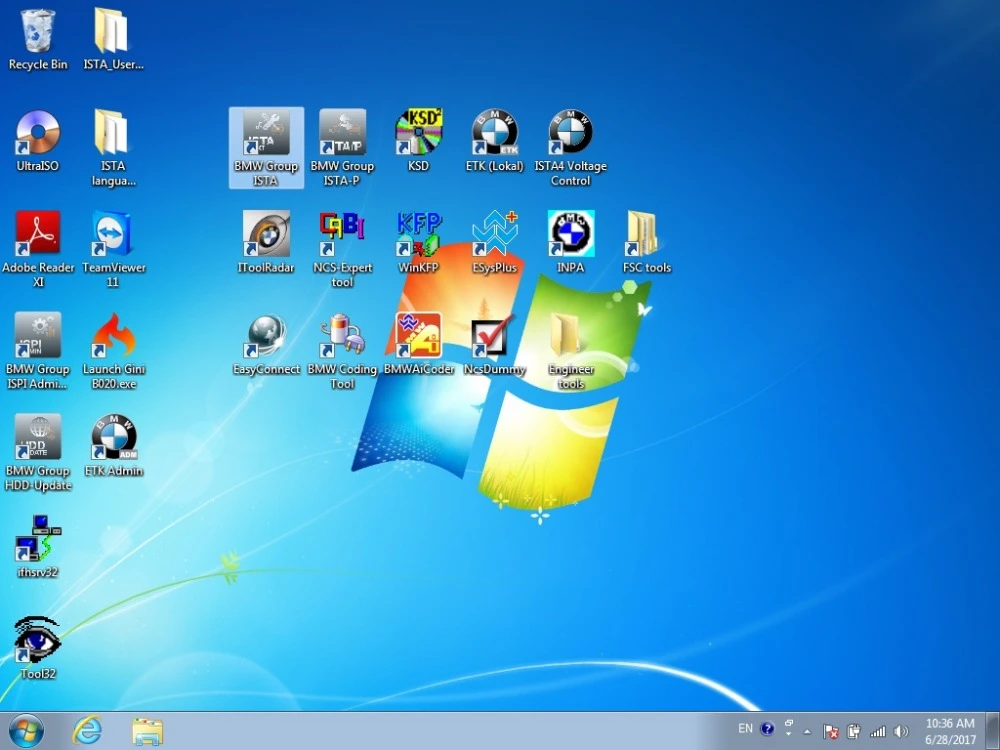
Task: Open Windows Explorer from taskbar
Action: (147, 731)
